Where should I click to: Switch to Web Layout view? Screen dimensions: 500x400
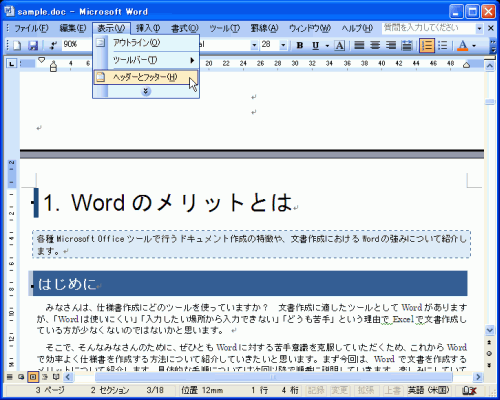[x=21, y=377]
